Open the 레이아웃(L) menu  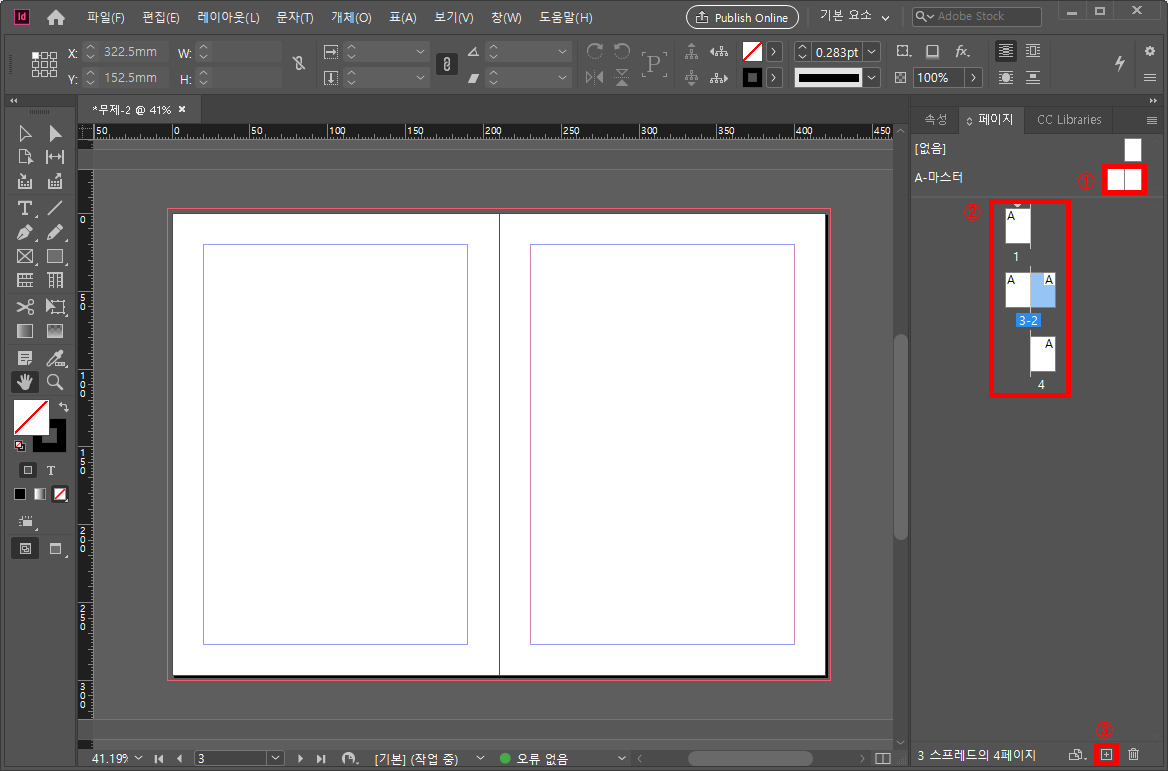point(228,17)
